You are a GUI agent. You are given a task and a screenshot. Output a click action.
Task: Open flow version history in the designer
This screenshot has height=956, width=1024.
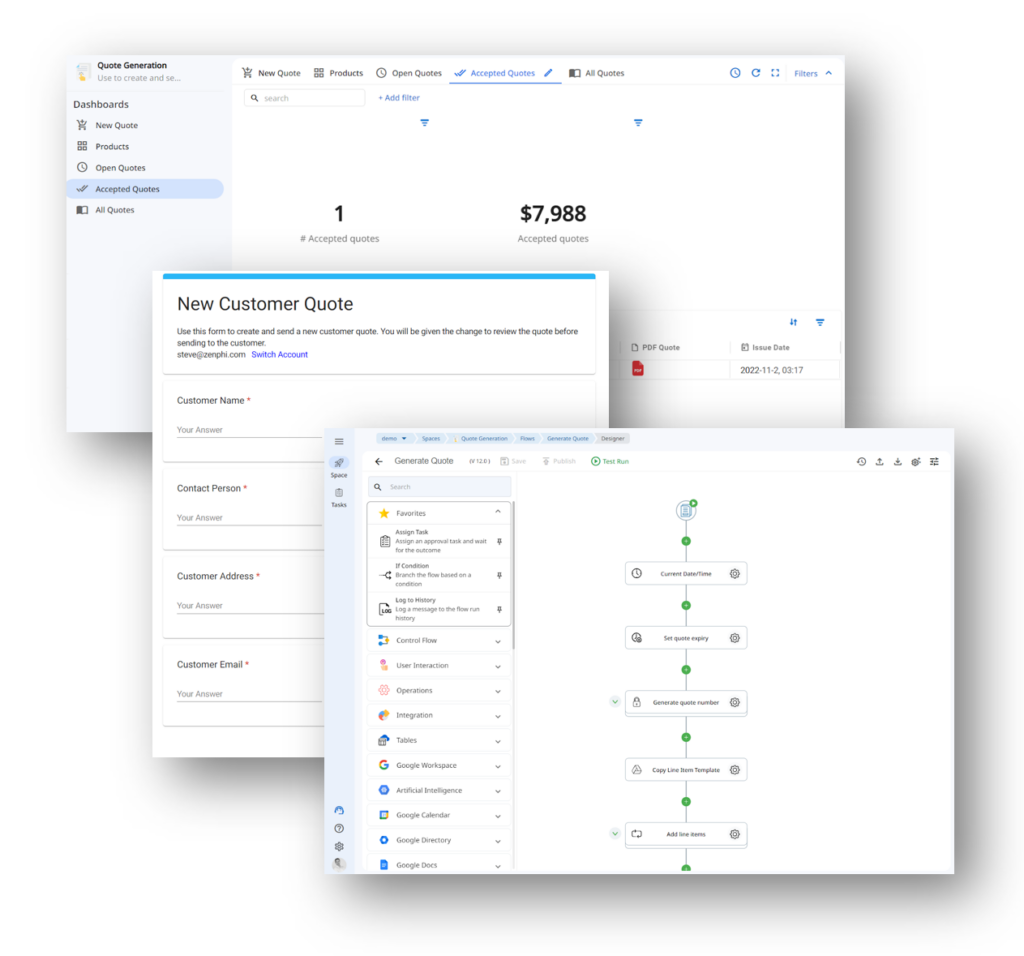[x=861, y=461]
